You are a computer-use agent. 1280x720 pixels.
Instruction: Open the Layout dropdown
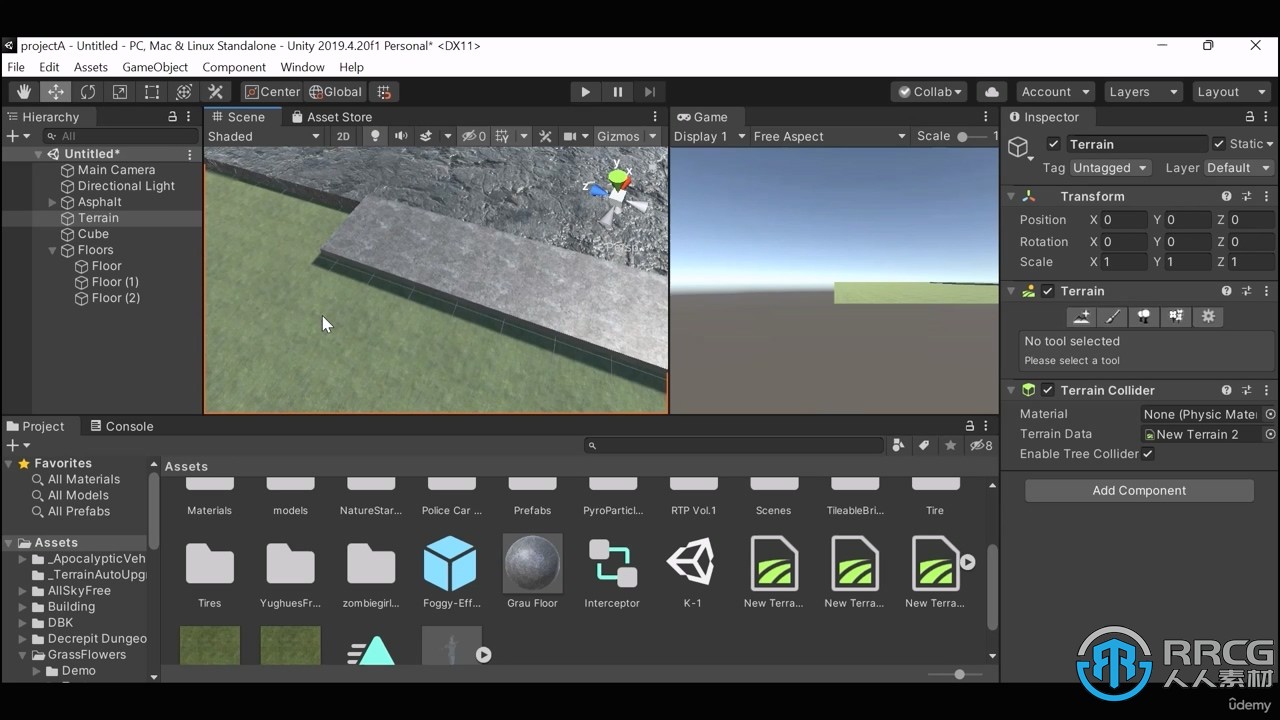point(1230,92)
